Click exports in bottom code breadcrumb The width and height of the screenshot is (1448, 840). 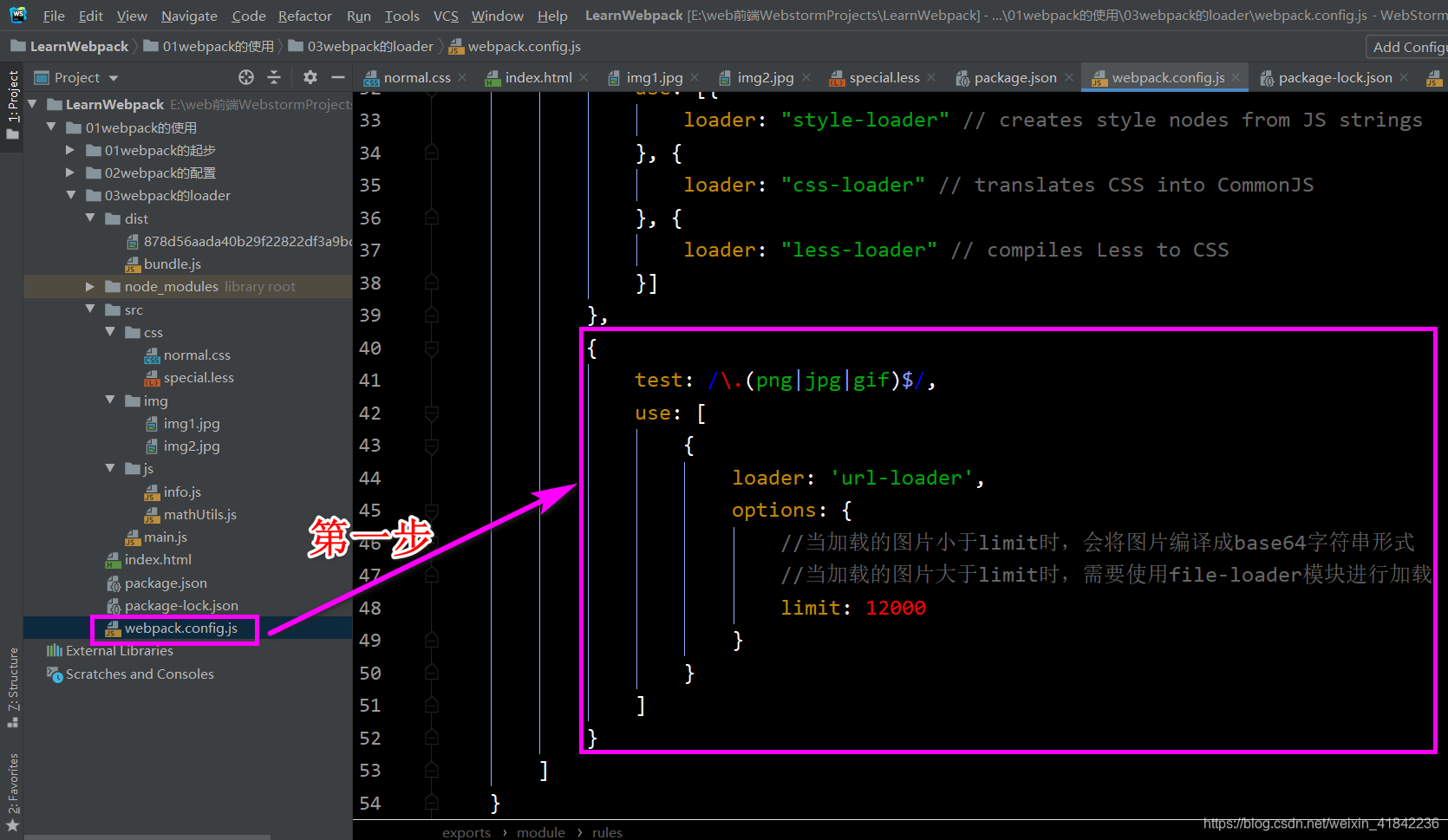point(466,832)
